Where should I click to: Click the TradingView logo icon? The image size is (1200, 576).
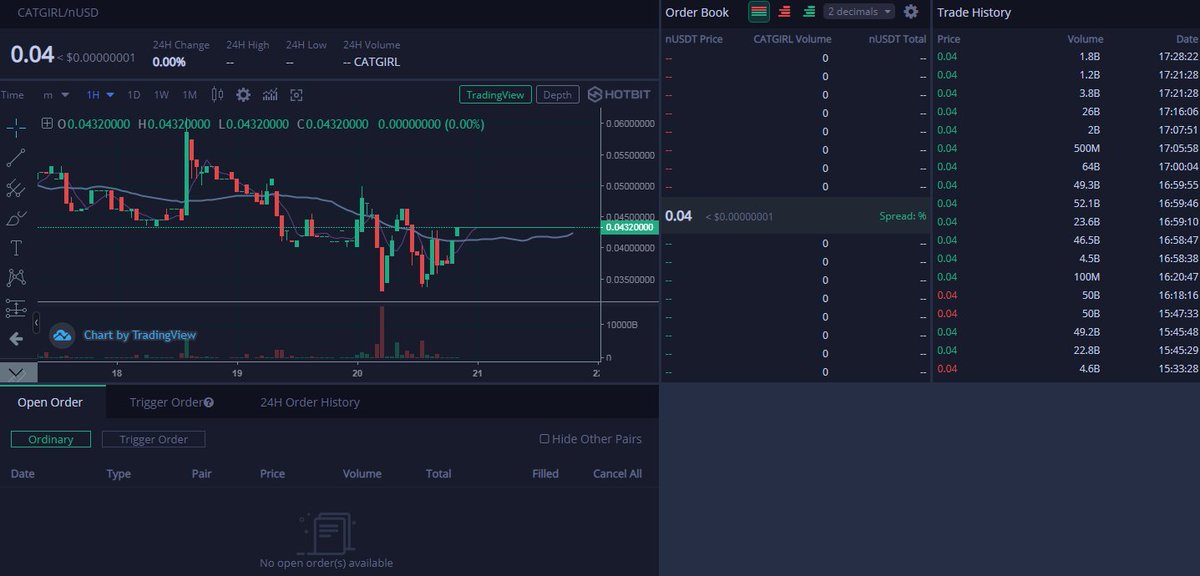[62, 335]
